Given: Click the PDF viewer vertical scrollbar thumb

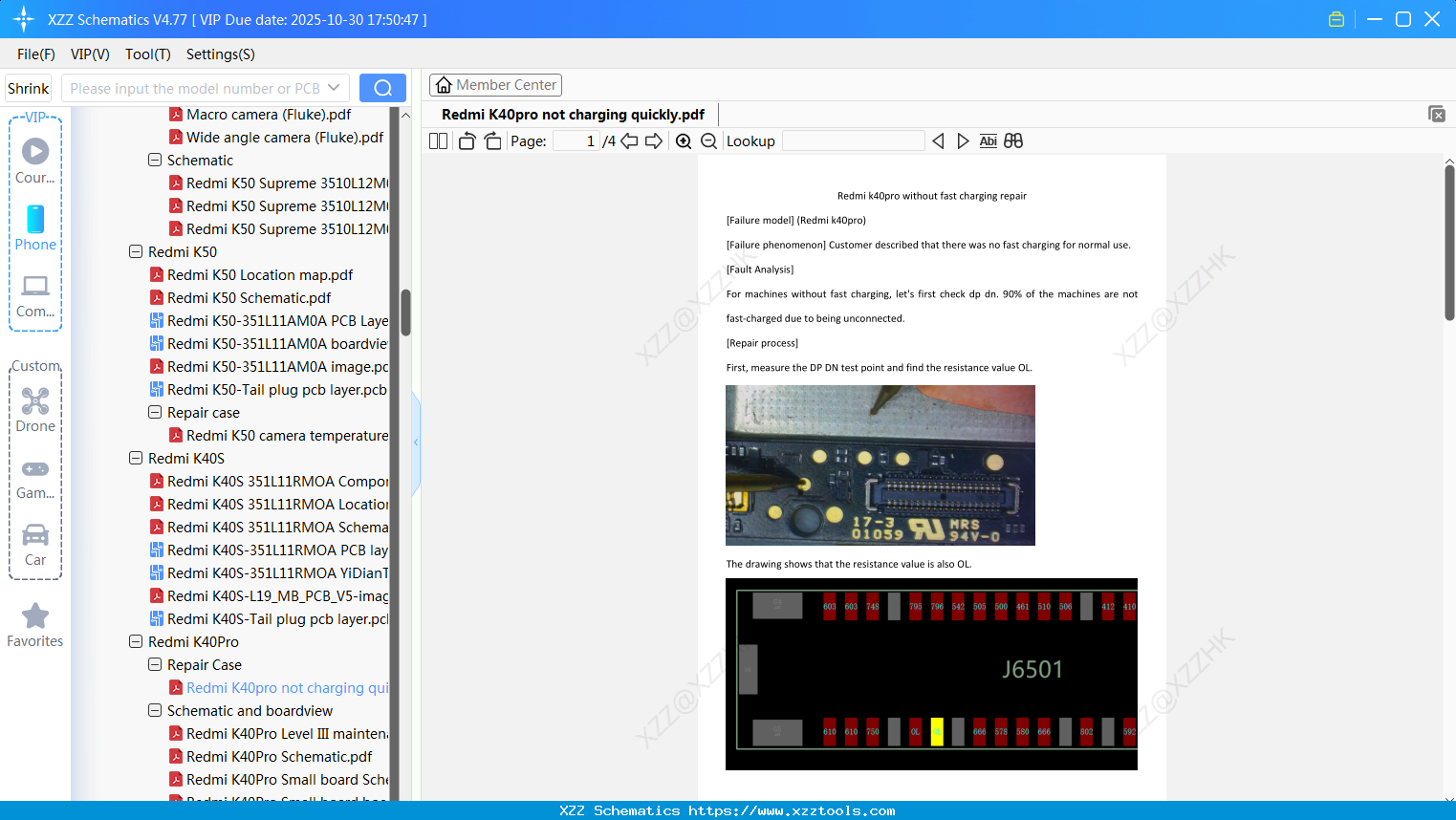Looking at the screenshot, I should [1449, 243].
